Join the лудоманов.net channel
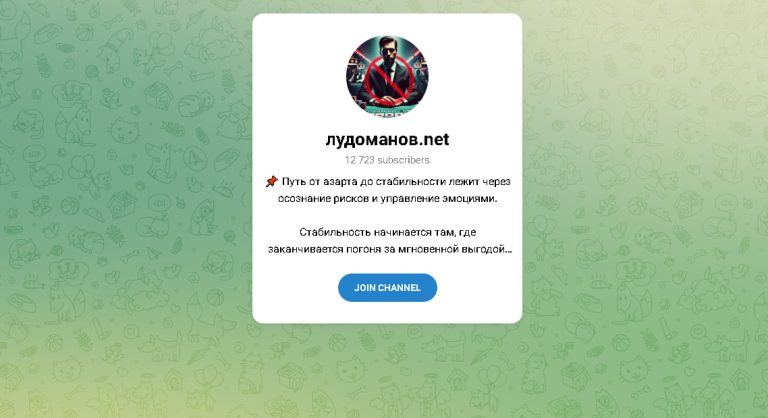 click(x=387, y=288)
